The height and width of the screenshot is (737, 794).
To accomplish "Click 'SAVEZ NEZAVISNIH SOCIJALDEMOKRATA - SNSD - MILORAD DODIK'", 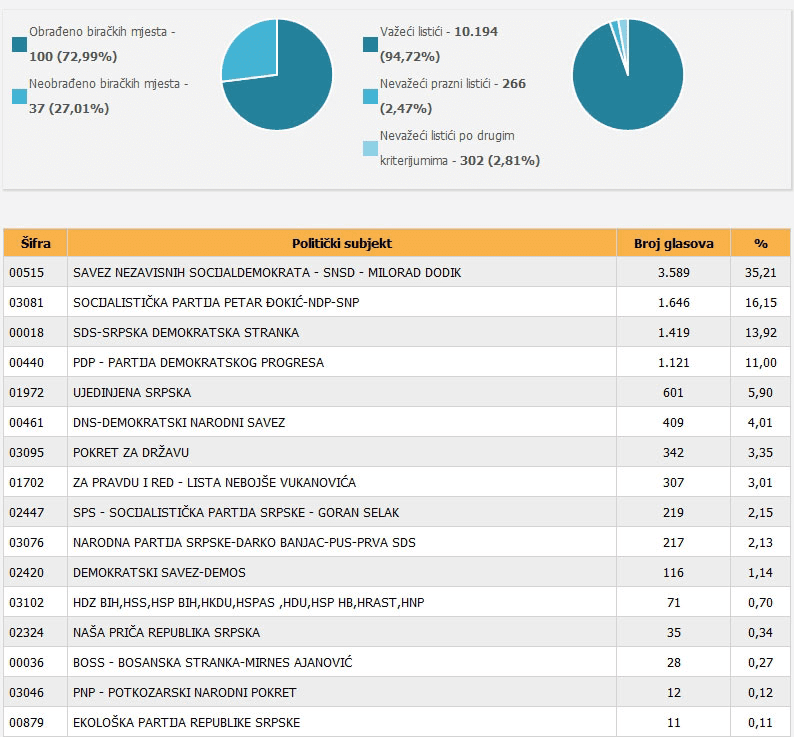I will pos(267,273).
